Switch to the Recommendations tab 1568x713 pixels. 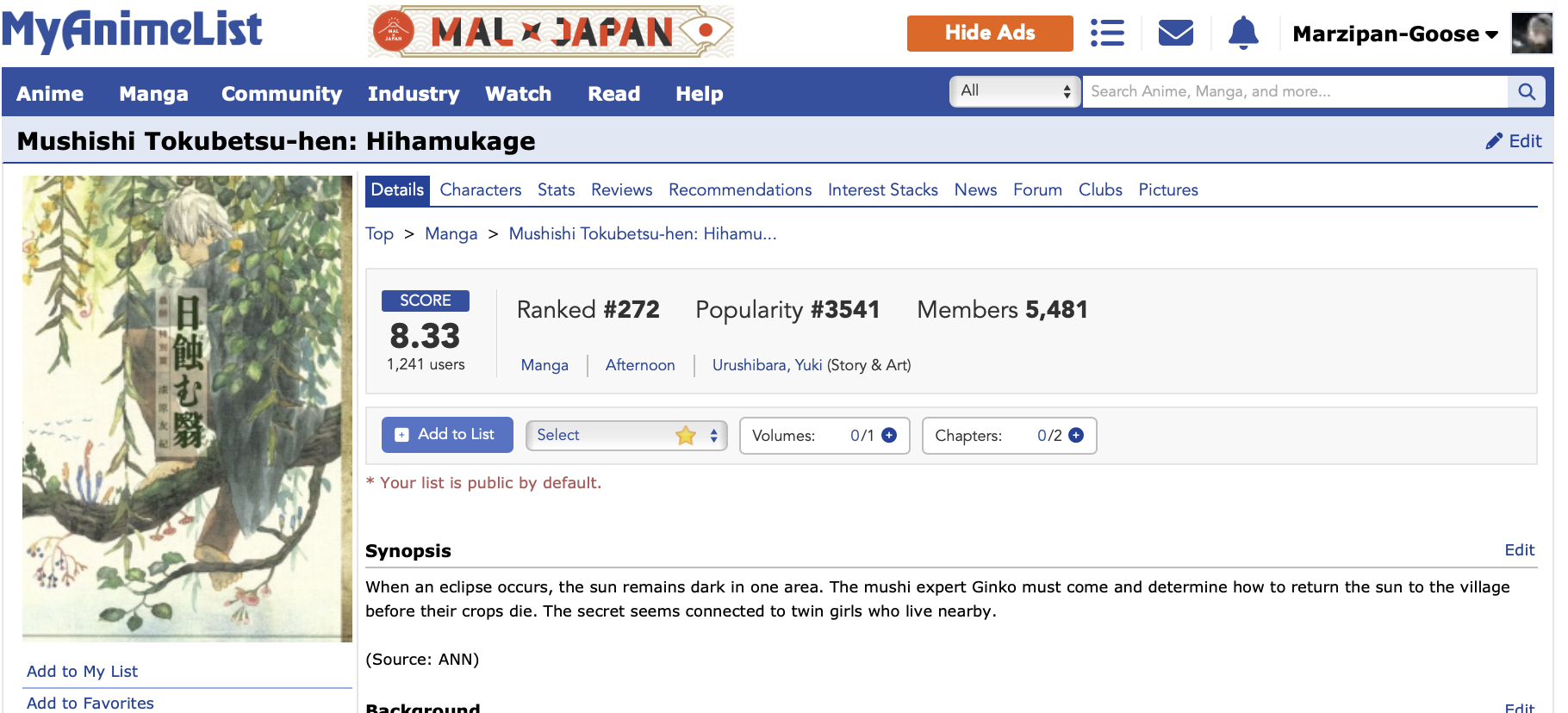740,190
